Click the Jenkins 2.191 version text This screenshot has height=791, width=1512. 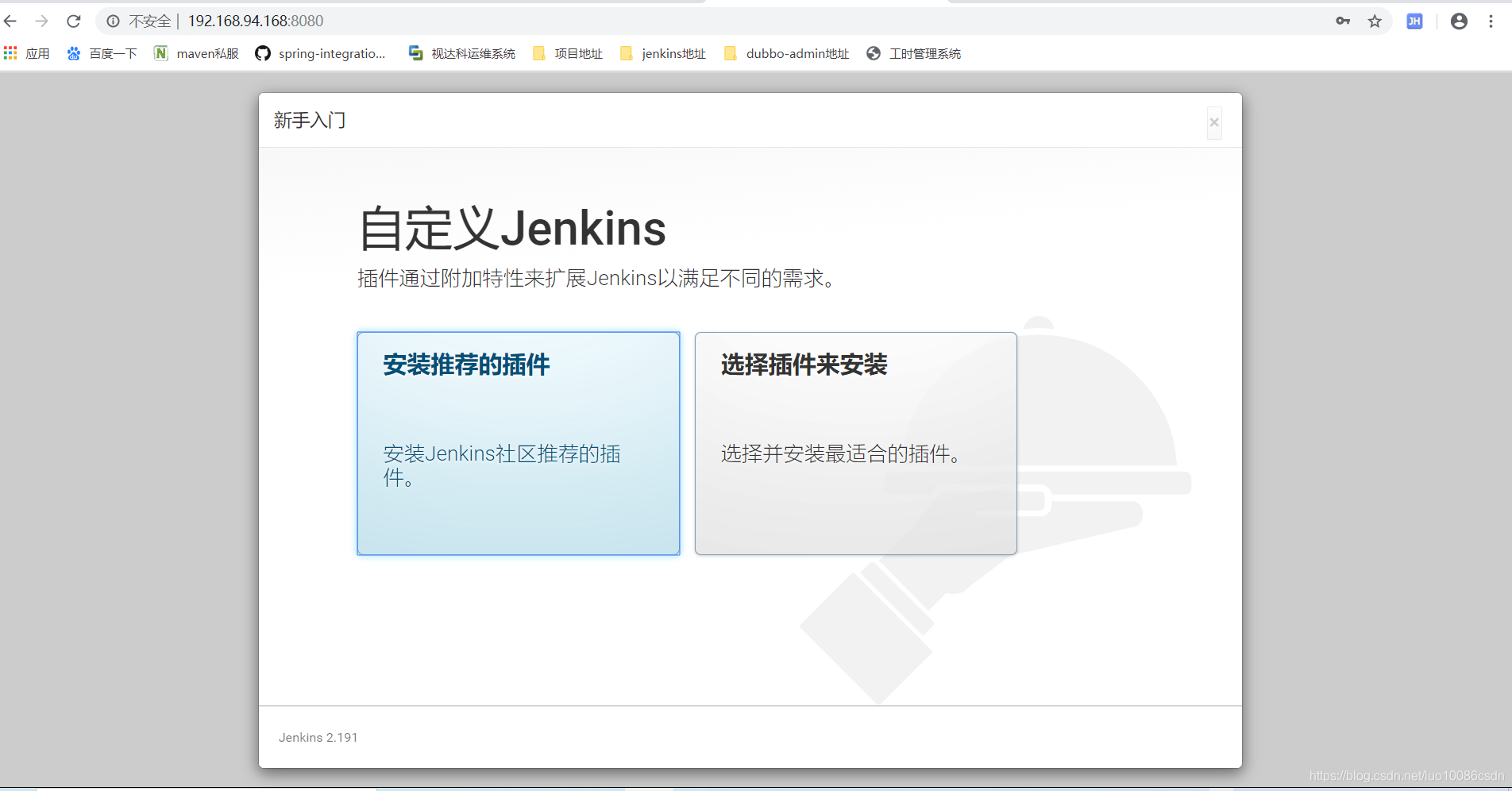(x=318, y=738)
